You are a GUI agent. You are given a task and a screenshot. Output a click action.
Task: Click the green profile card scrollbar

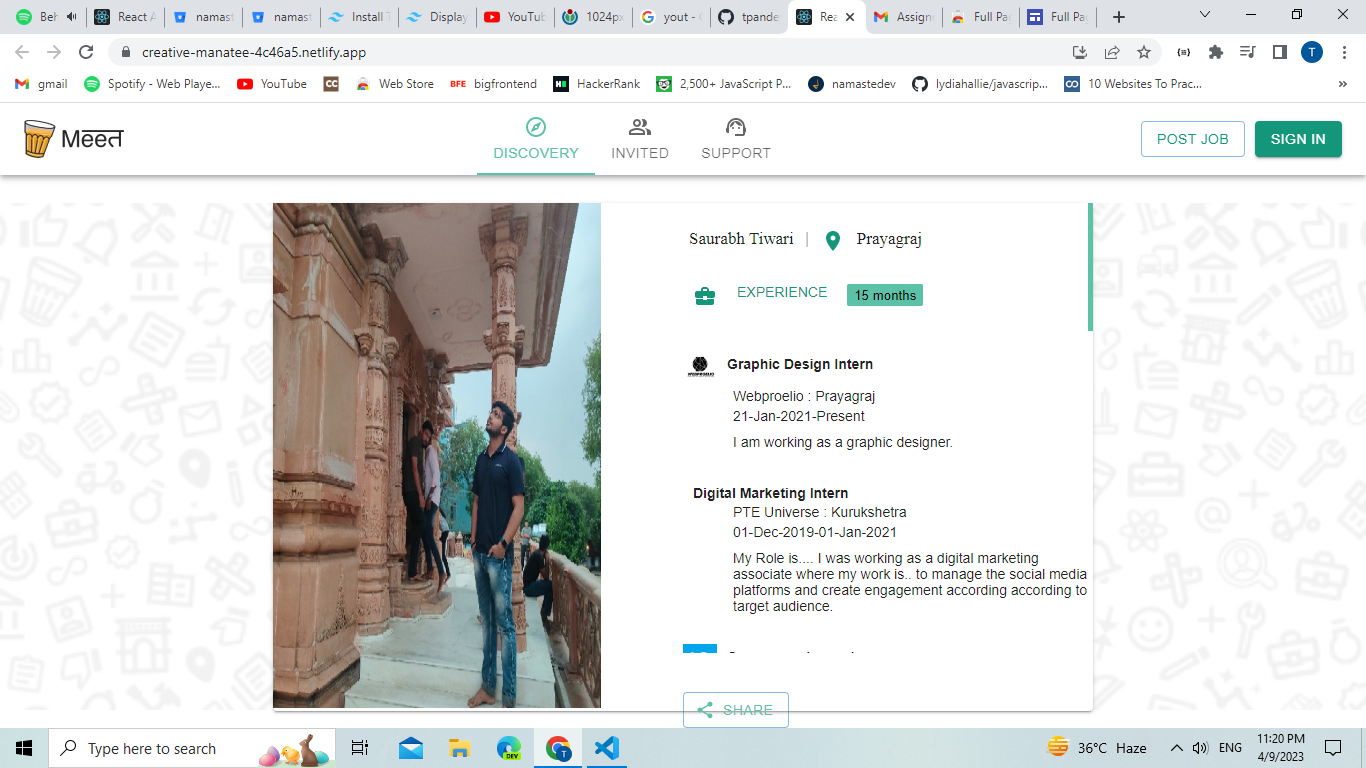click(1090, 267)
